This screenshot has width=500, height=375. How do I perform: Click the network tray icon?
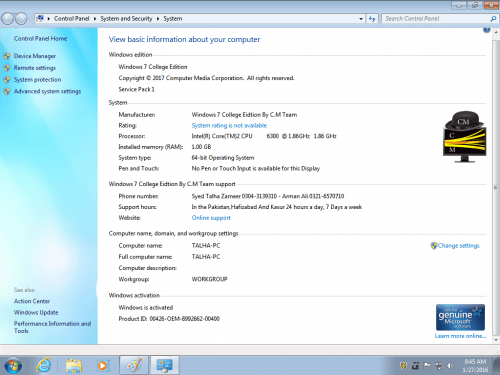pos(439,366)
